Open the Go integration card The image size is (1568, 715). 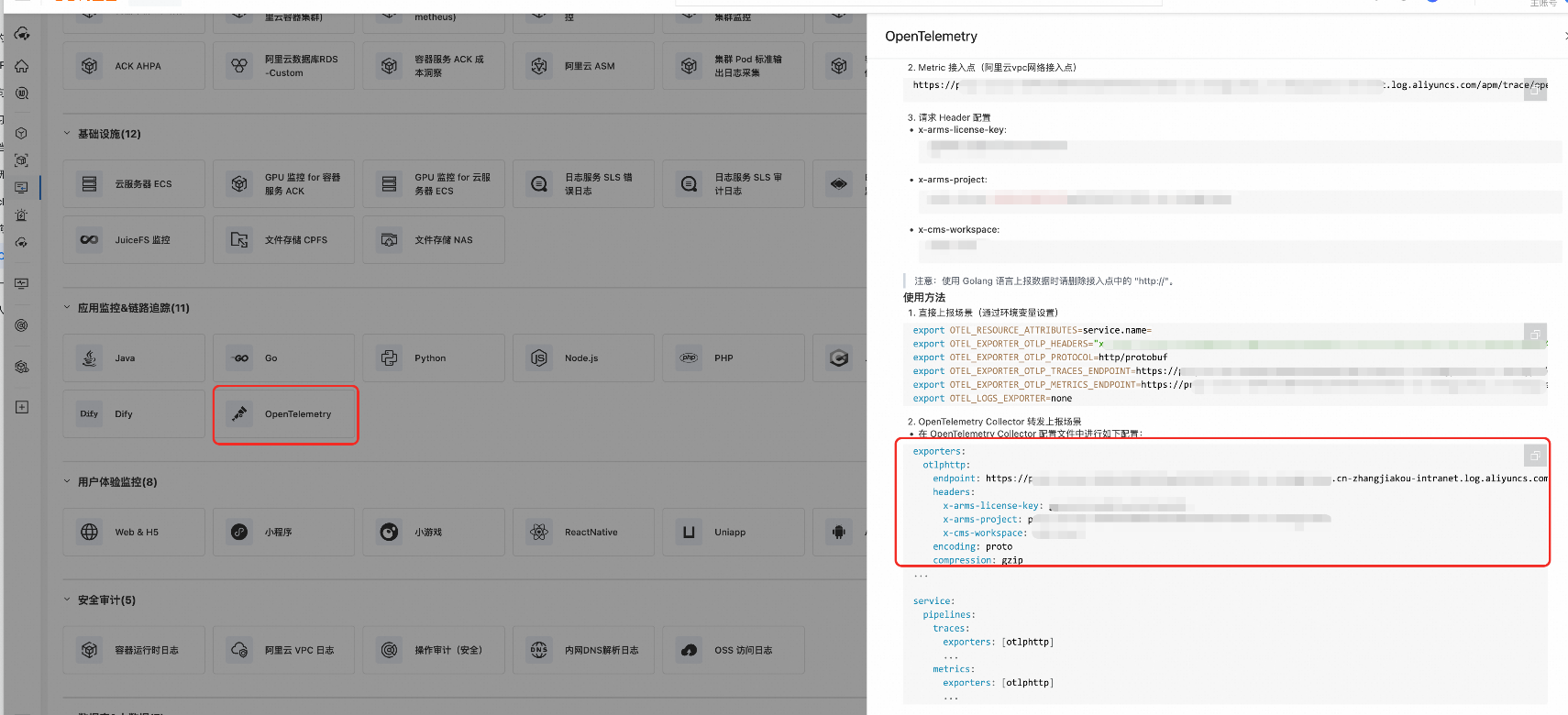[x=283, y=358]
